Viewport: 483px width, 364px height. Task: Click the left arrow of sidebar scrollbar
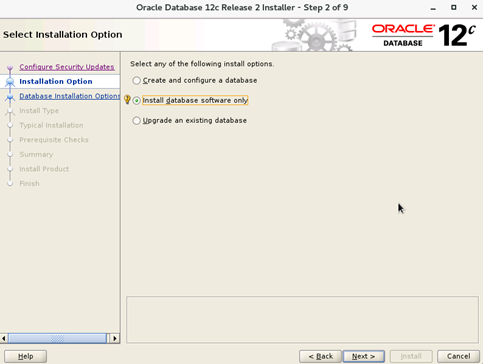pos(4,338)
